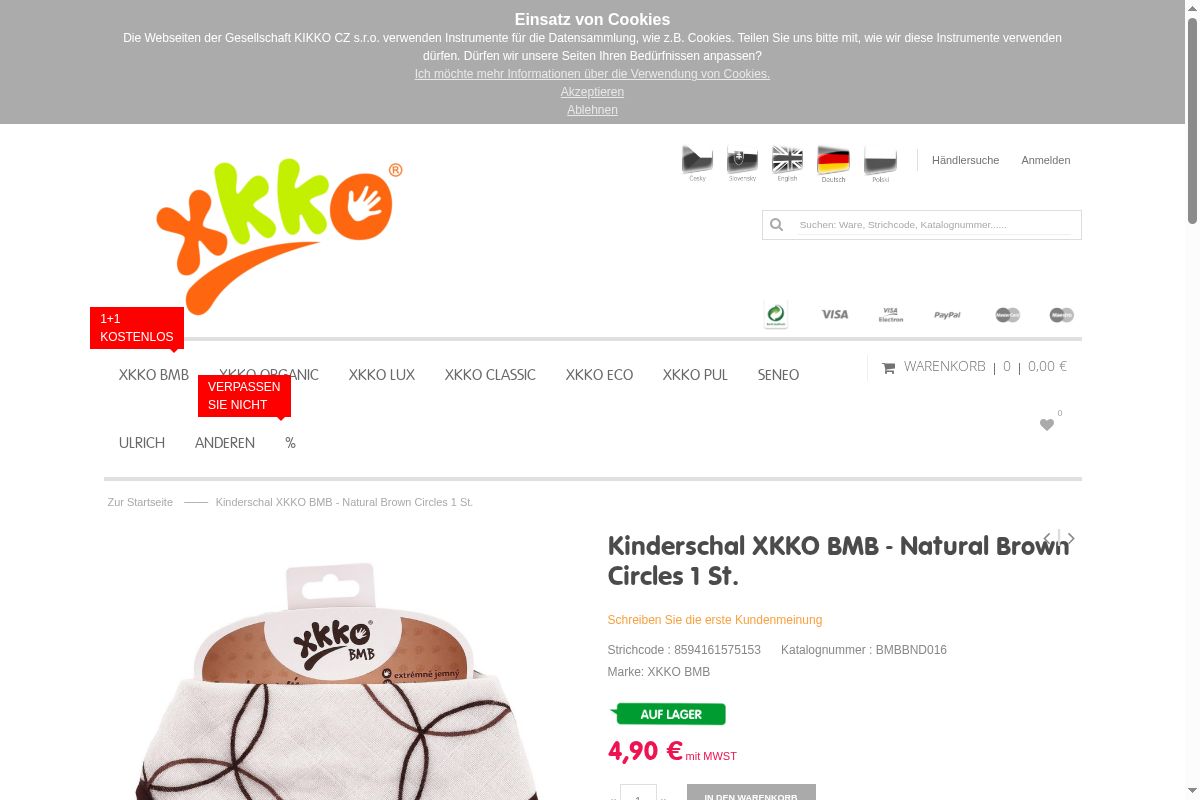Select the Deutsch flag icon
Image resolution: width=1200 pixels, height=800 pixels.
833,161
